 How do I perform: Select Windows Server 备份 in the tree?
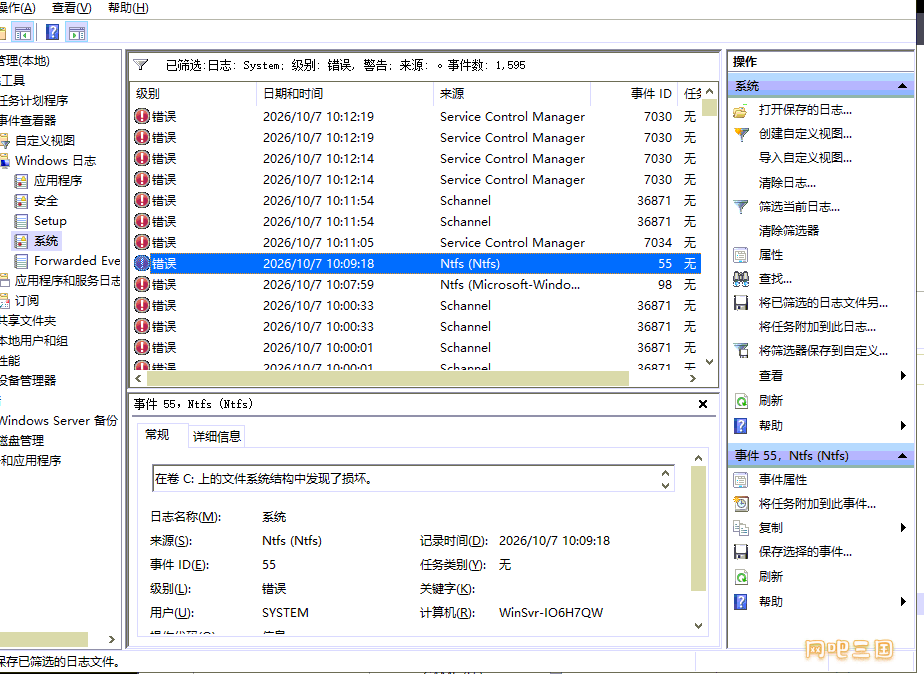[x=58, y=421]
